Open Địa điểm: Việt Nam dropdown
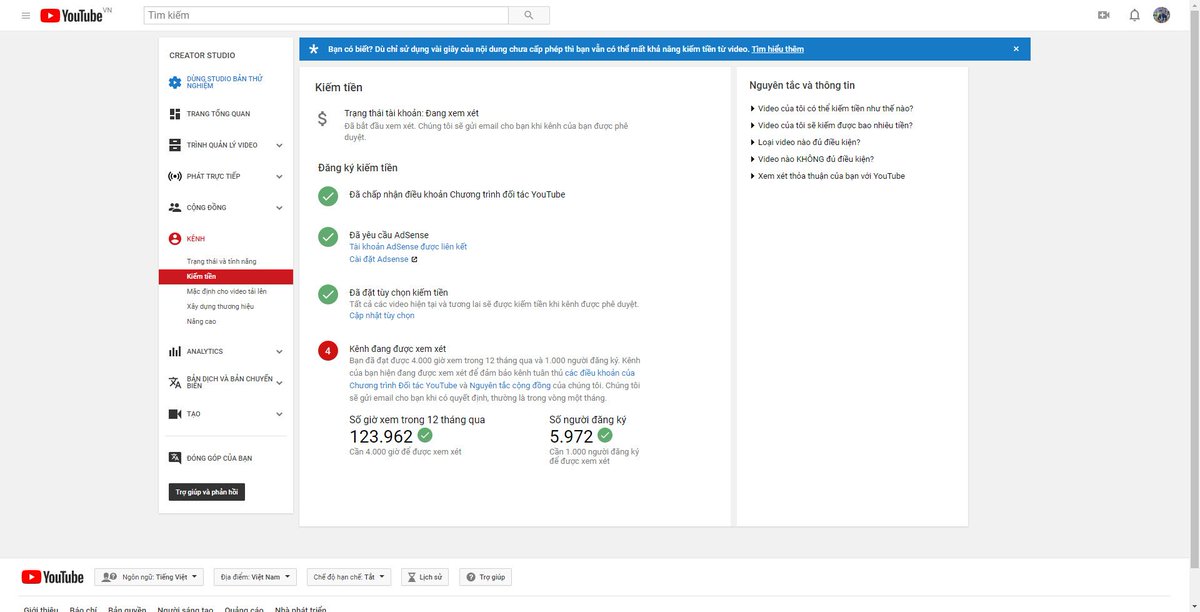 (256, 577)
